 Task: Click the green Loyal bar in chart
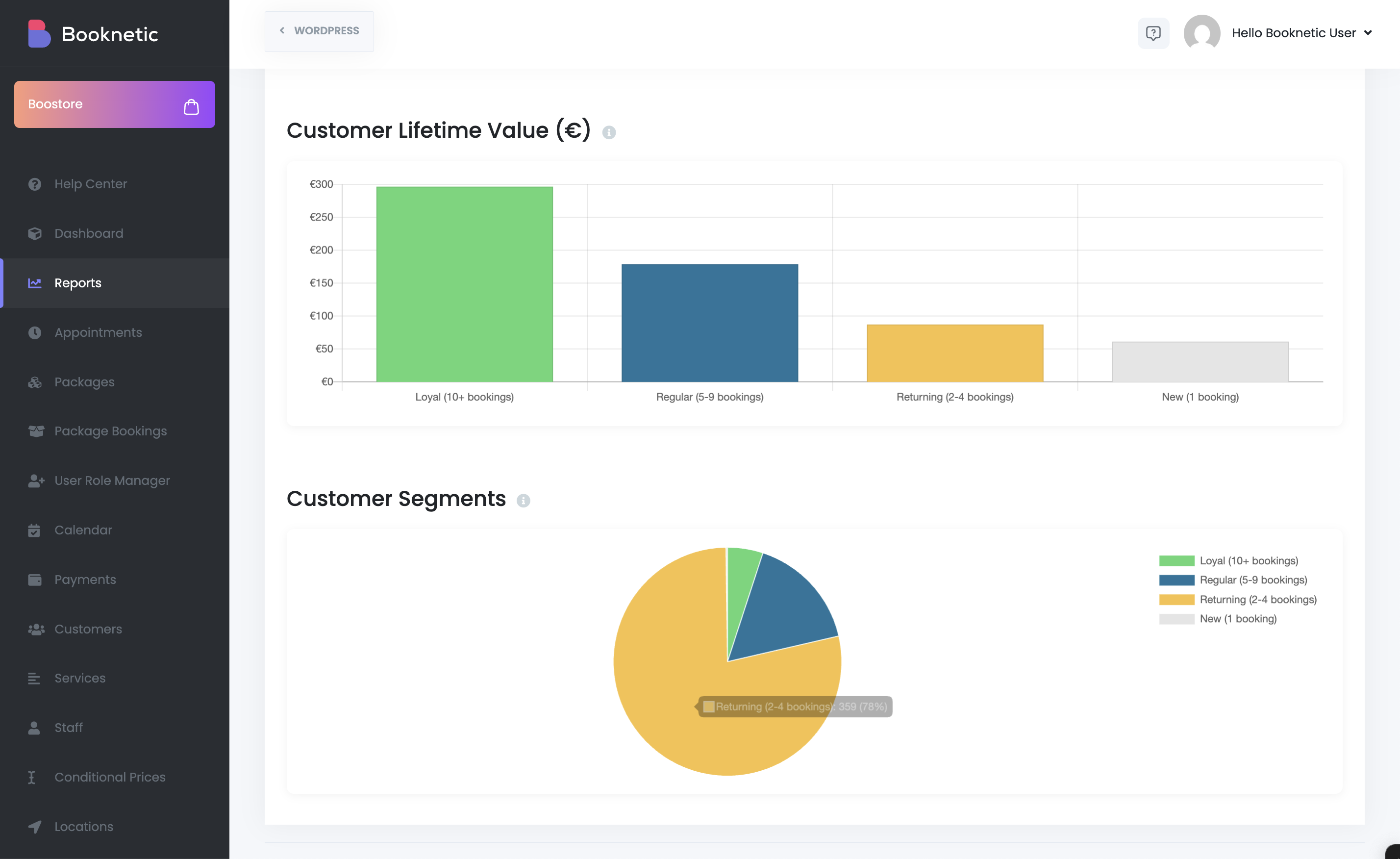[x=464, y=284]
